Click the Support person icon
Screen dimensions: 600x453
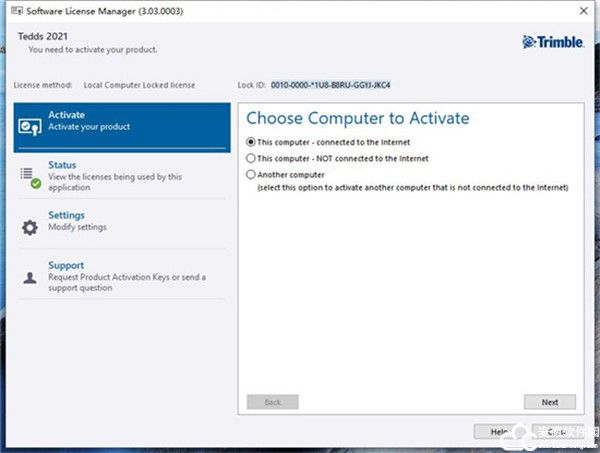pos(30,277)
